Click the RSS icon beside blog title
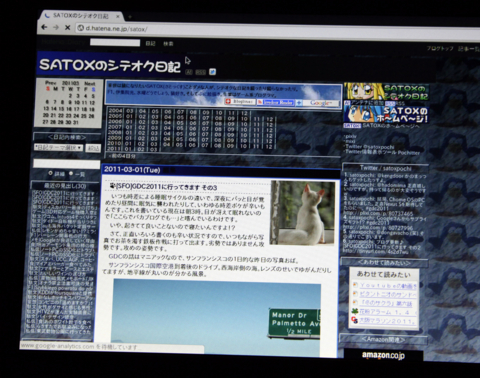The height and width of the screenshot is (378, 480). click(200, 72)
